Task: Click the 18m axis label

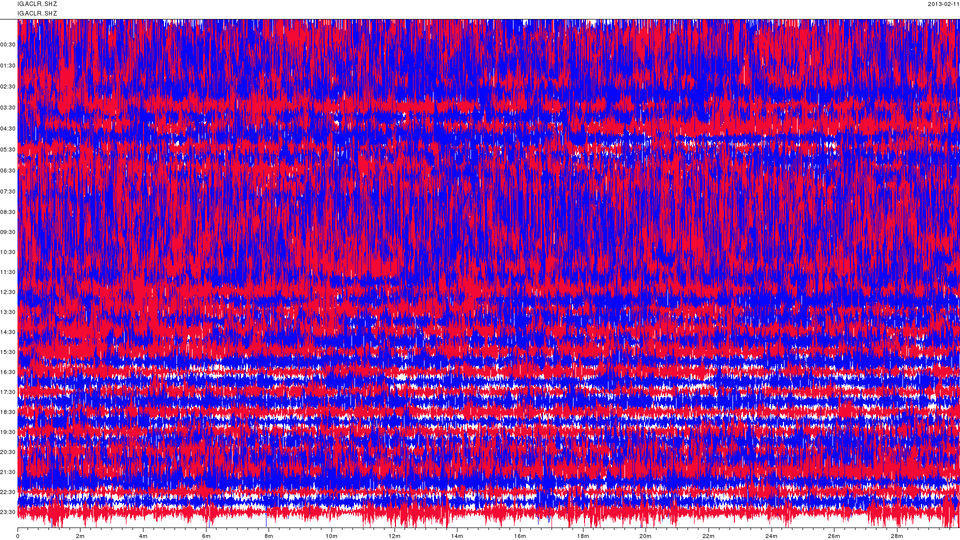Action: point(583,536)
